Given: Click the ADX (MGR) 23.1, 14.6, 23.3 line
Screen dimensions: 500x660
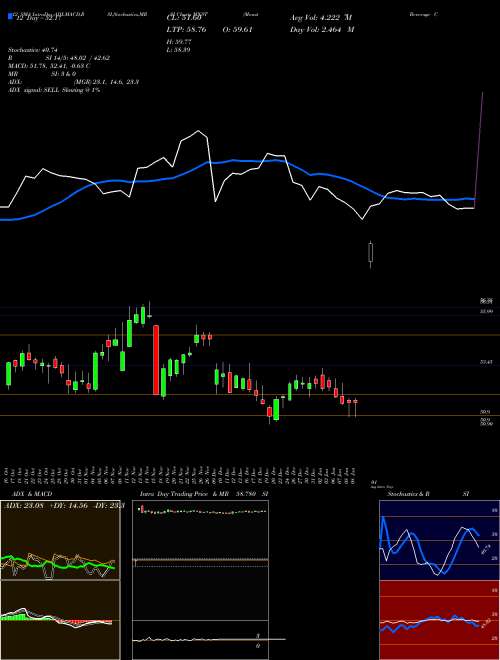Looking at the screenshot, I should point(74,82).
